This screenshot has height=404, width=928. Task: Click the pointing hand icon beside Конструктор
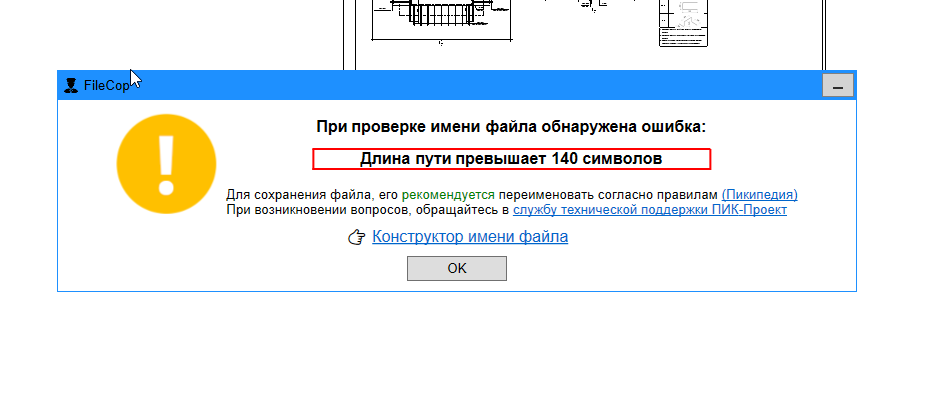356,238
